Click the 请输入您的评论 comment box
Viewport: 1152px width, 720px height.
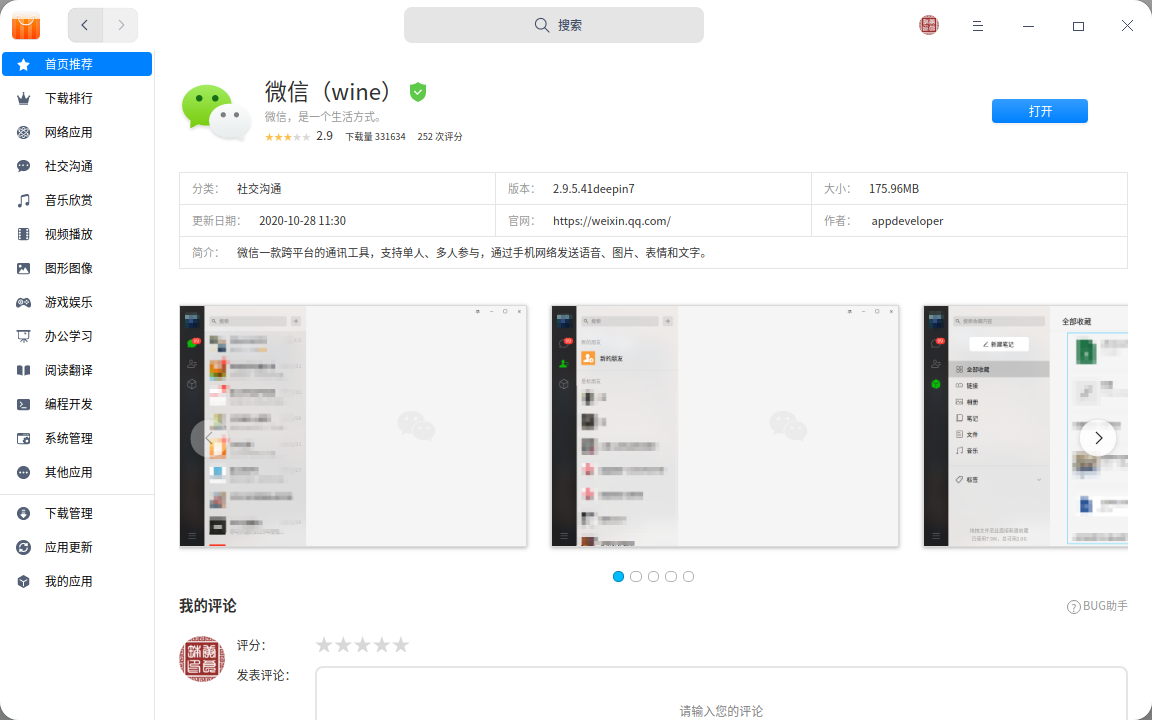(x=721, y=694)
